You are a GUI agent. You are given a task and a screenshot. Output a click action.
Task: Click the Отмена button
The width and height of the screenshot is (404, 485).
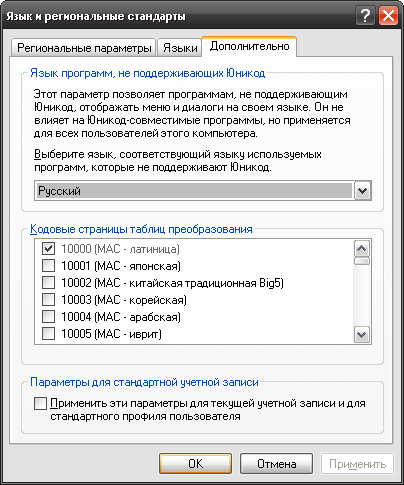click(276, 463)
